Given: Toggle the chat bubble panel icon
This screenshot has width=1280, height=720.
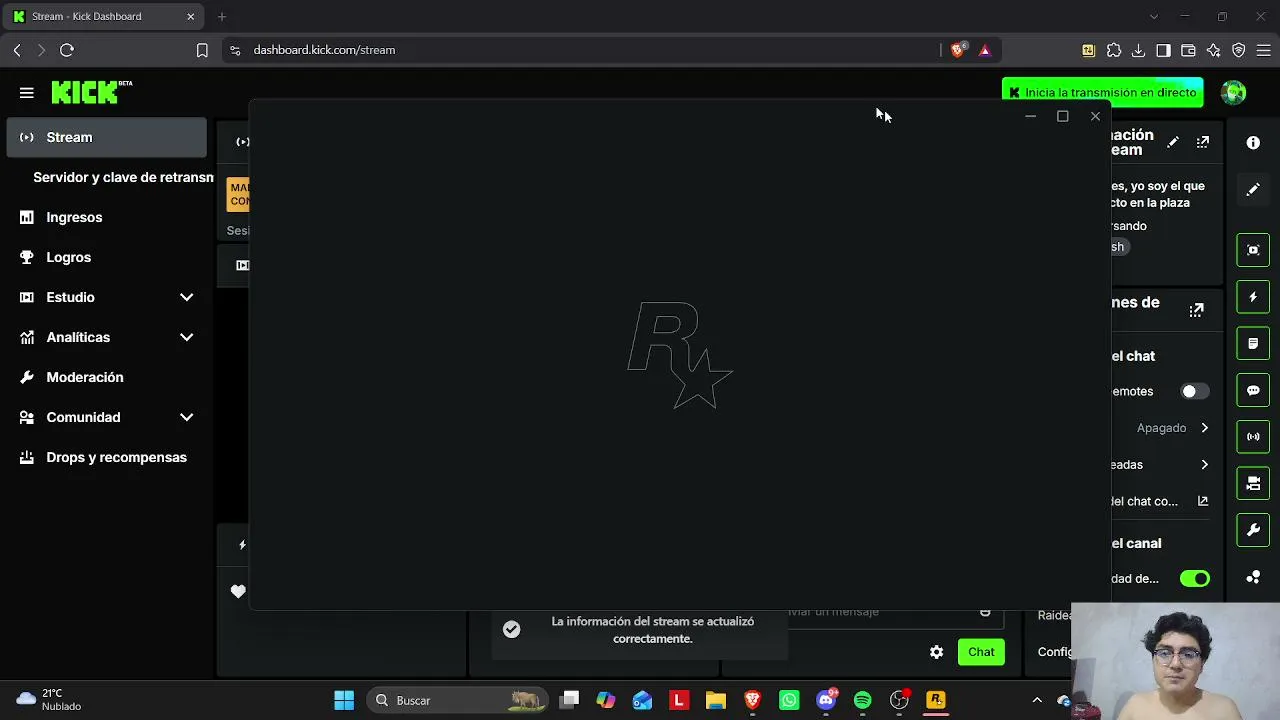Looking at the screenshot, I should click(x=1253, y=390).
